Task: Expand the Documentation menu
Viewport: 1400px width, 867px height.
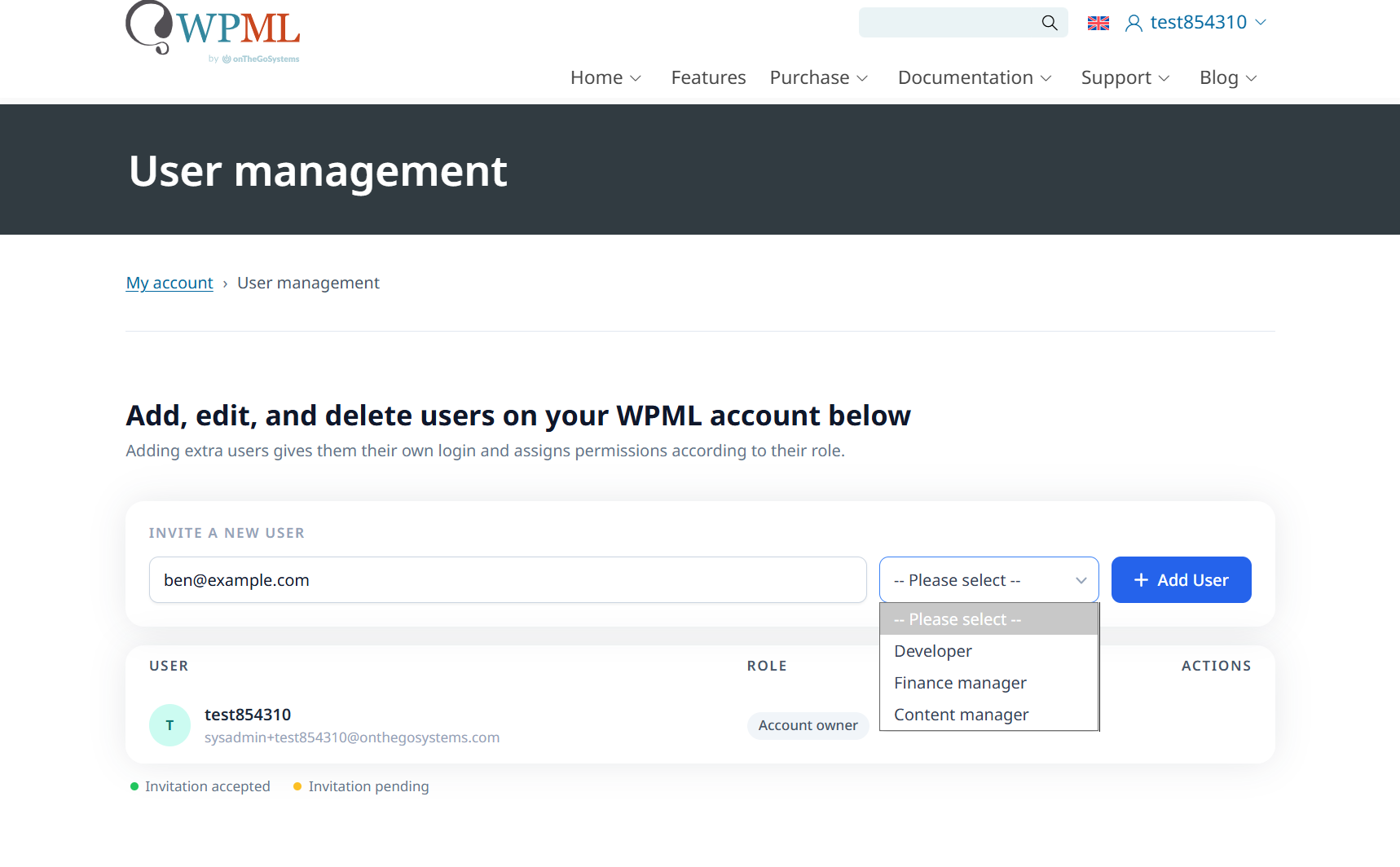Action: pyautogui.click(x=975, y=77)
